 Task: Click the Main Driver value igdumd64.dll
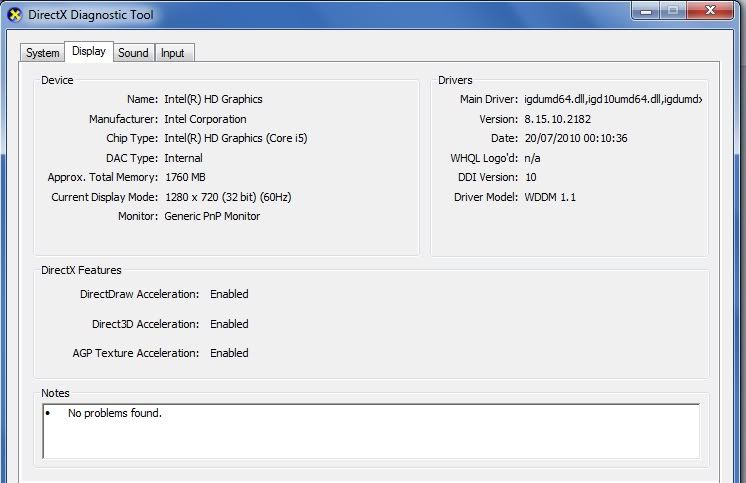[x=613, y=99]
